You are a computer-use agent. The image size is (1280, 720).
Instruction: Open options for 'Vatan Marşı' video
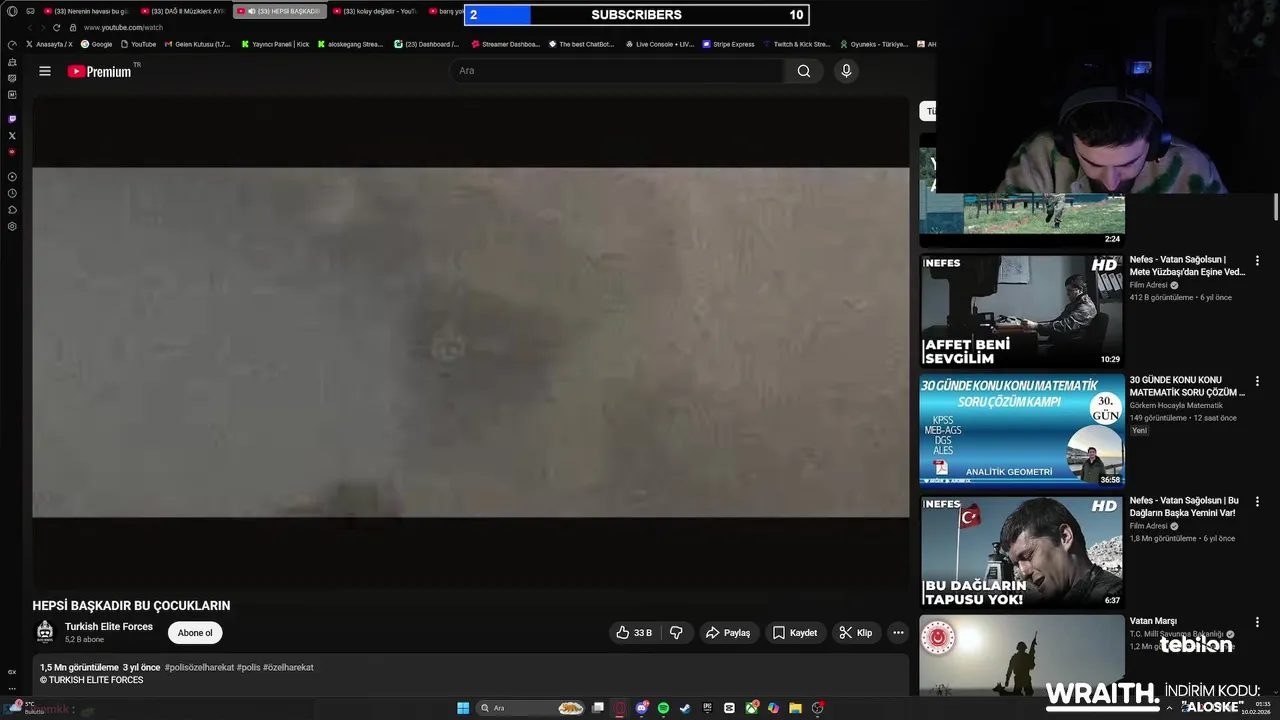(1257, 622)
